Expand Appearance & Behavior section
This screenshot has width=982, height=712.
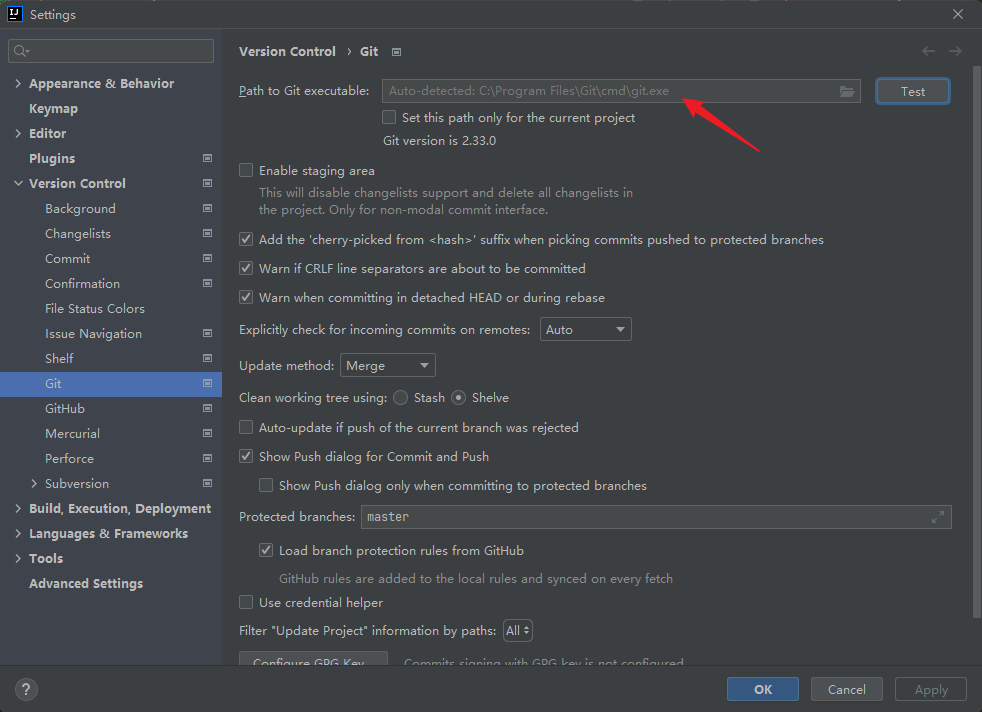(18, 83)
